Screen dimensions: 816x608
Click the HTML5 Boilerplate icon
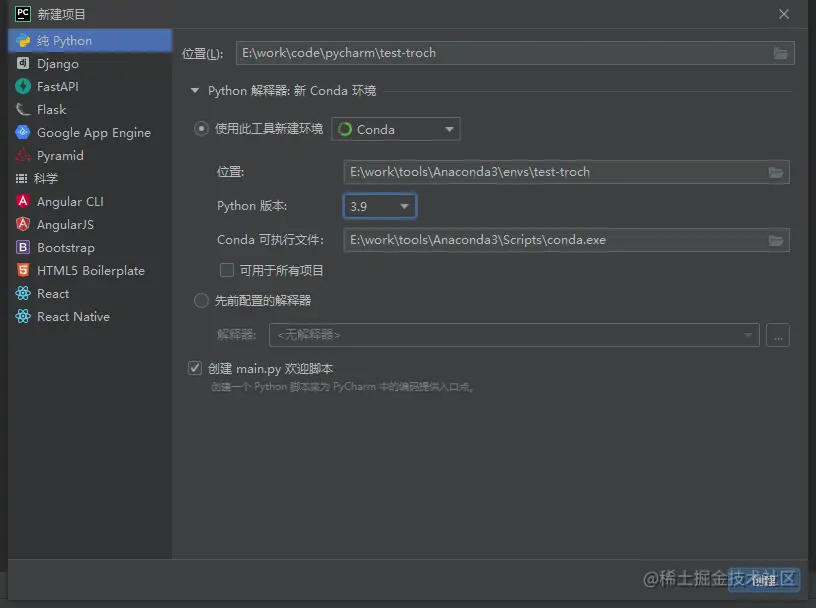pos(23,270)
